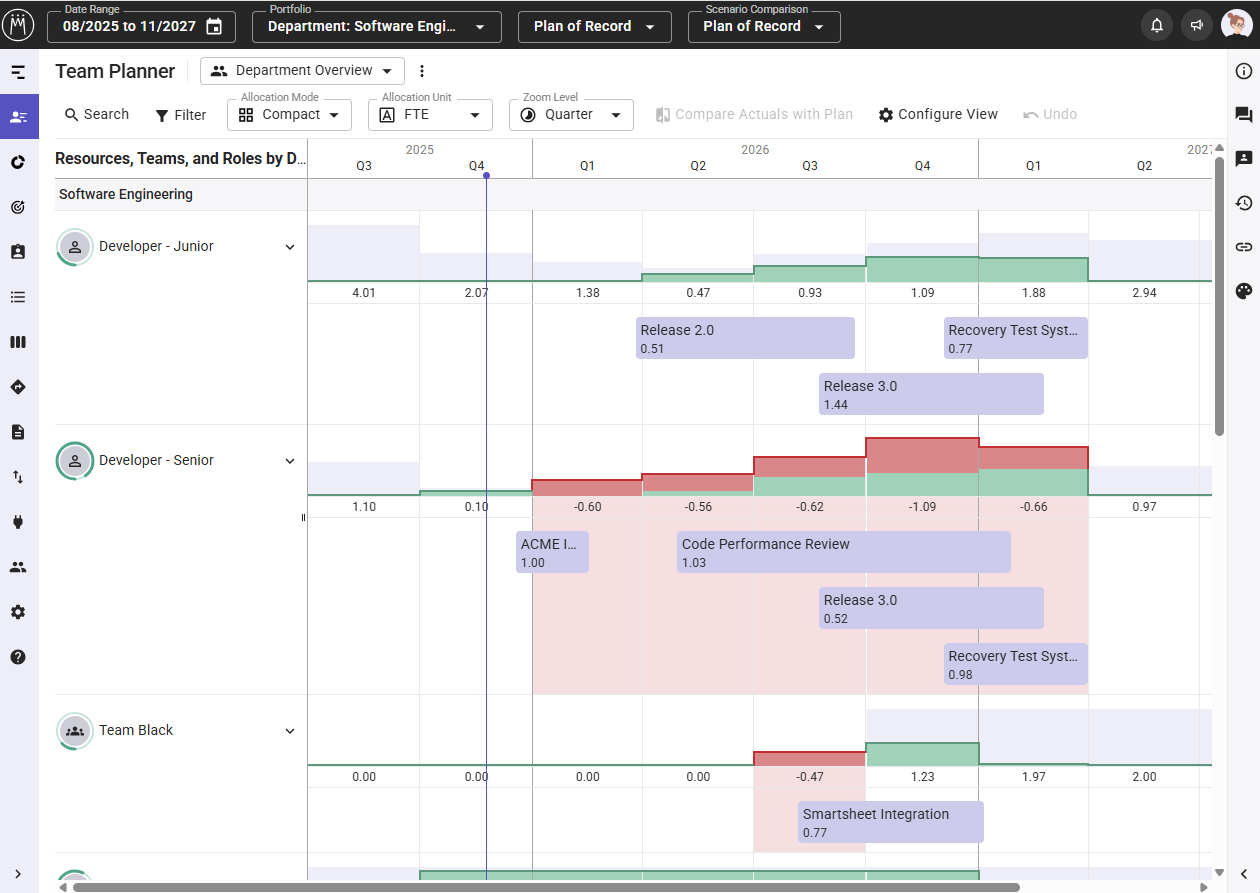Open the Department Overview view selector
Screen dimensions: 1260x893
pyautogui.click(x=302, y=71)
